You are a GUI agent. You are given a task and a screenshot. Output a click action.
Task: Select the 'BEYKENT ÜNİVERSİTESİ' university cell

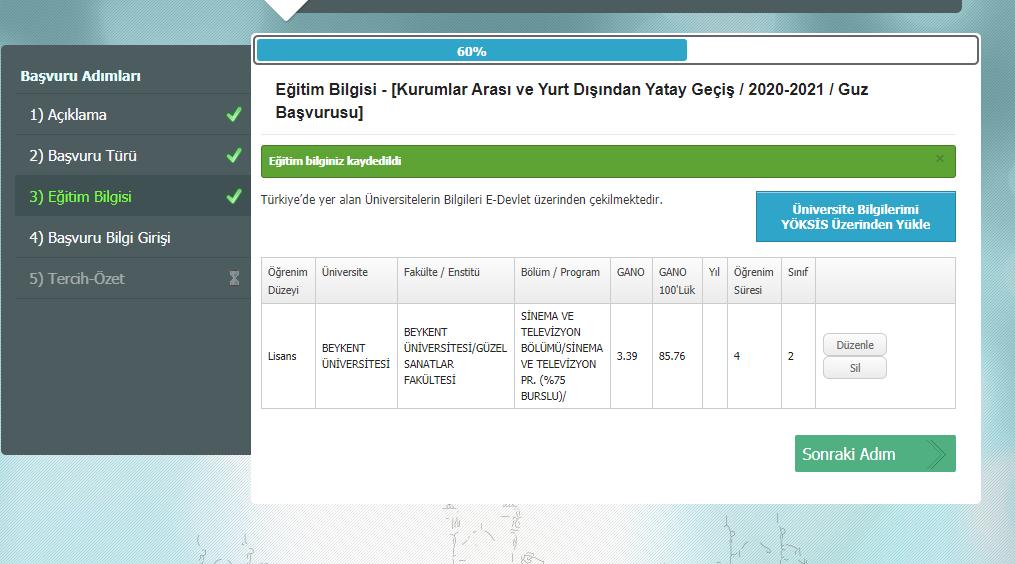356,356
